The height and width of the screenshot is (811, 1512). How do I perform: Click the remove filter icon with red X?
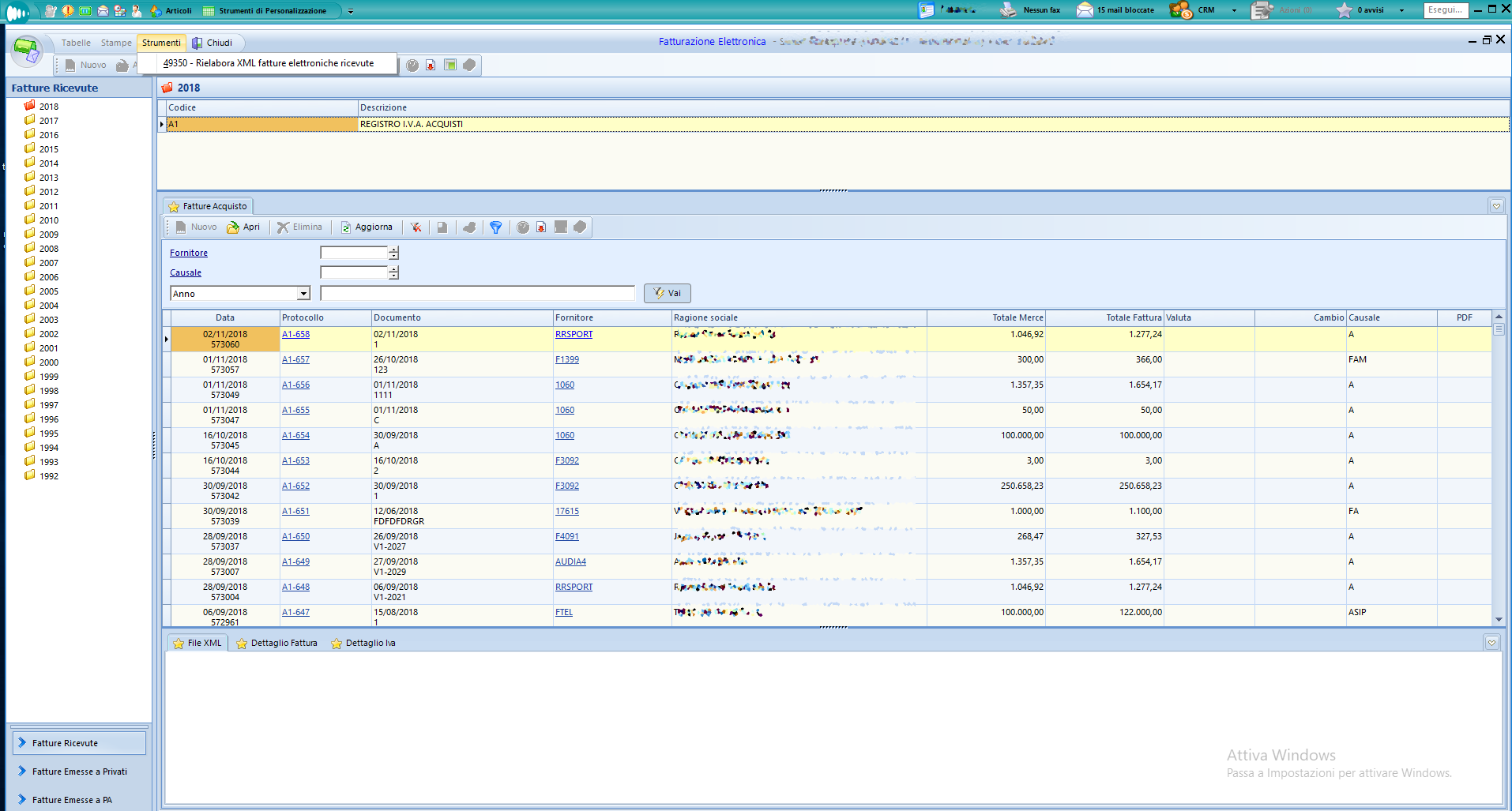point(416,227)
